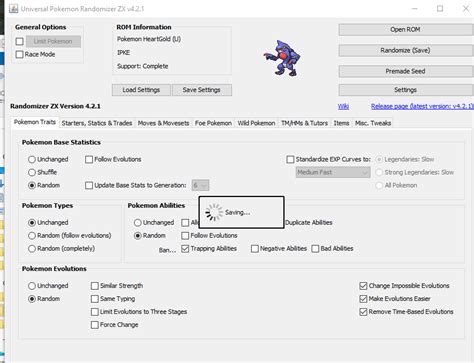Click the Randomize (Save) button
Screen dimensions: 474x363
[x=405, y=50]
